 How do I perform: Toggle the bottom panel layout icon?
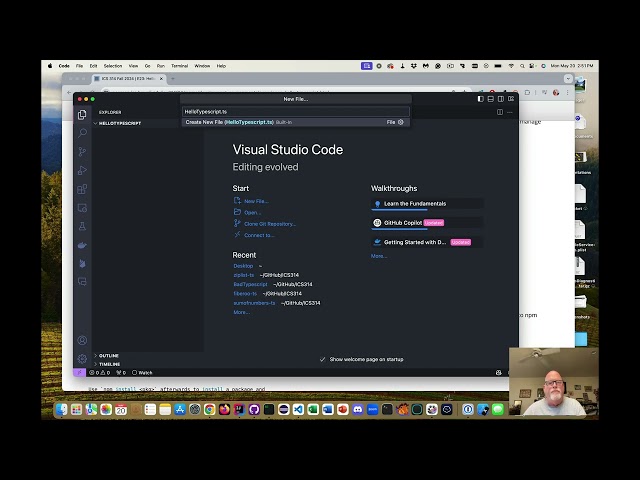[491, 99]
